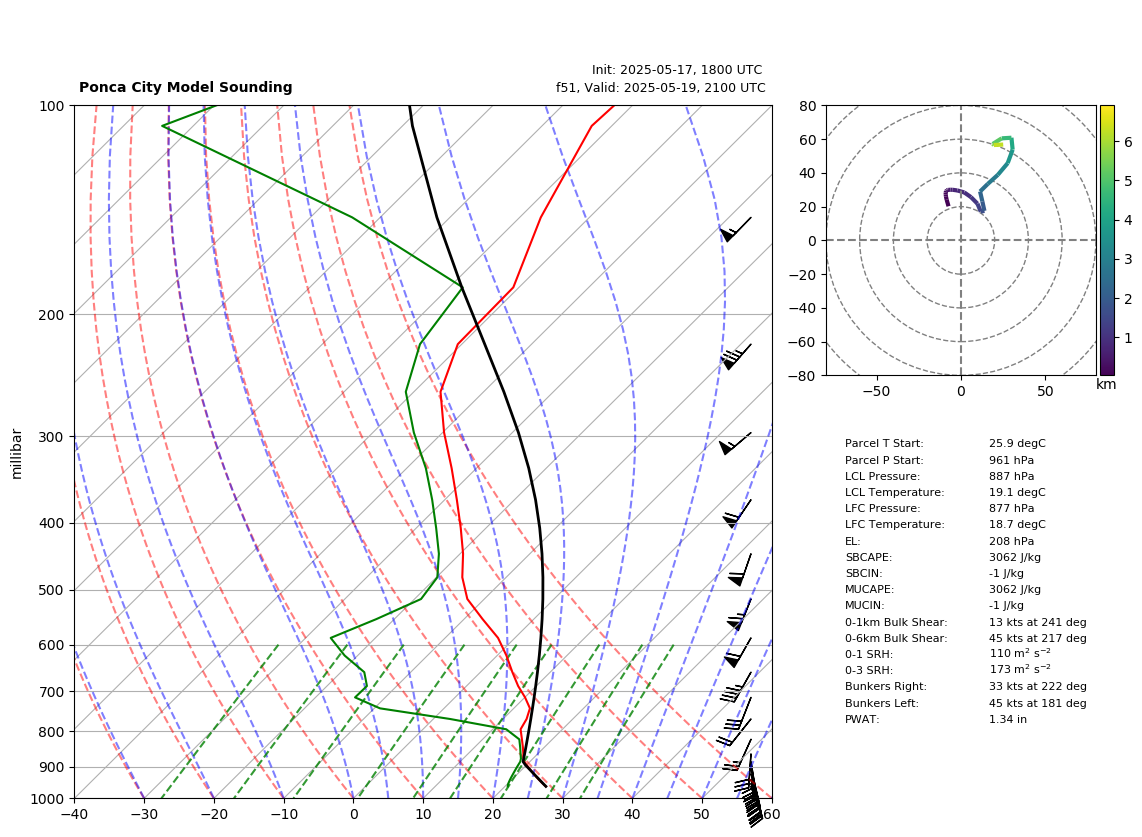Image resolution: width=1142 pixels, height=837 pixels.
Task: Select the "−50" tick on the hodograph horizontal axis
Action: coord(876,391)
